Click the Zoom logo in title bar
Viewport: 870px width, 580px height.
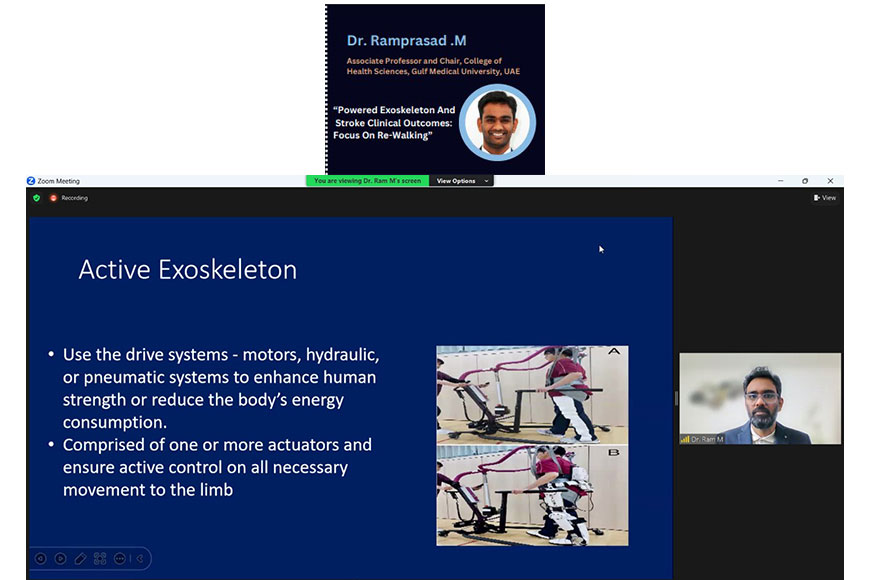pos(31,181)
